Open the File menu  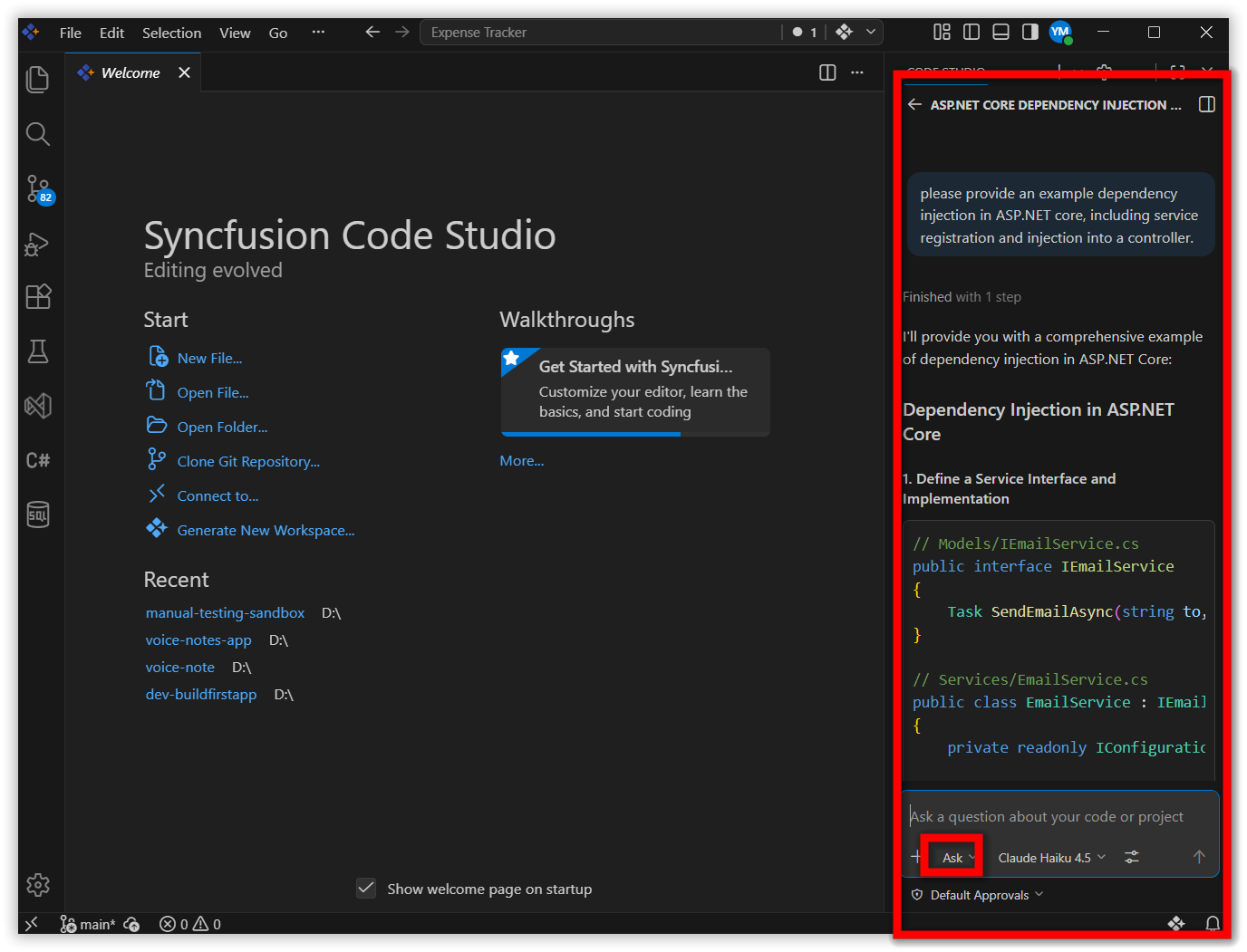[x=71, y=33]
